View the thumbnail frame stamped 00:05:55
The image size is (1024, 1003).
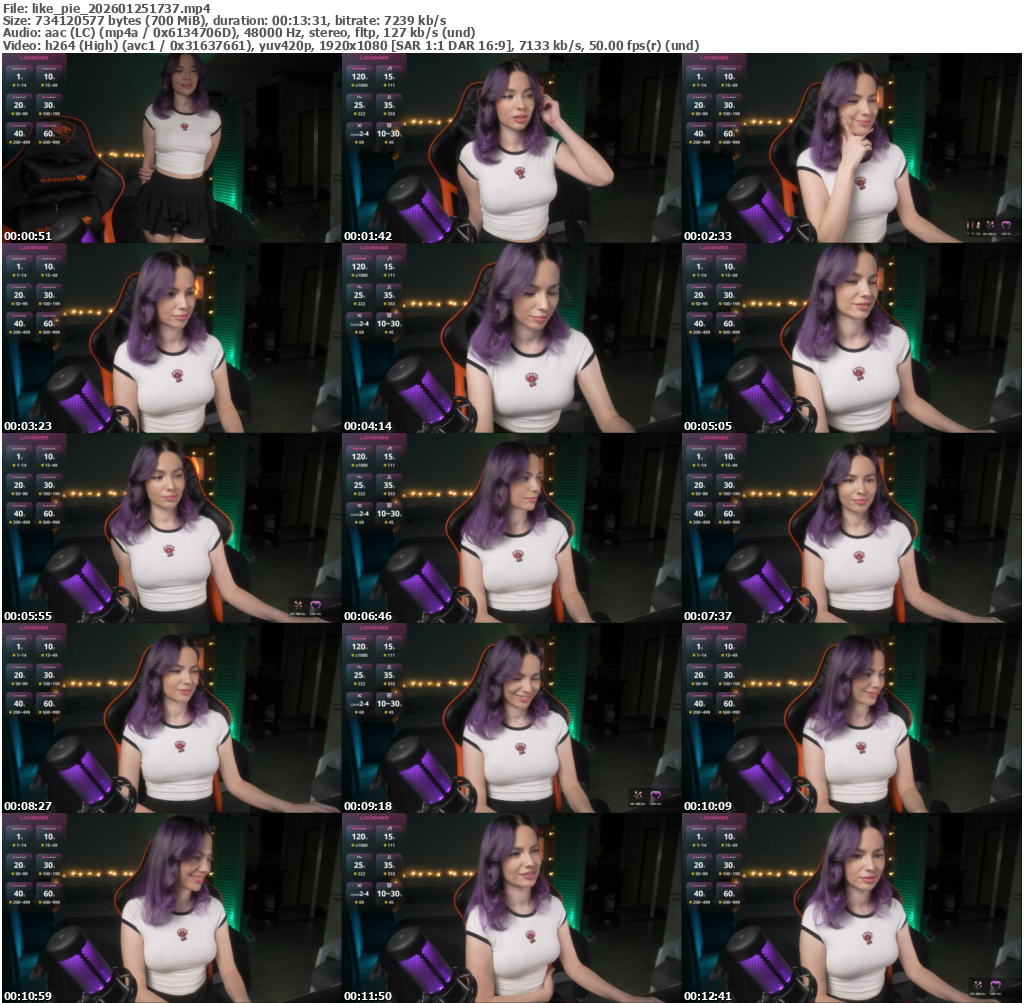click(171, 528)
